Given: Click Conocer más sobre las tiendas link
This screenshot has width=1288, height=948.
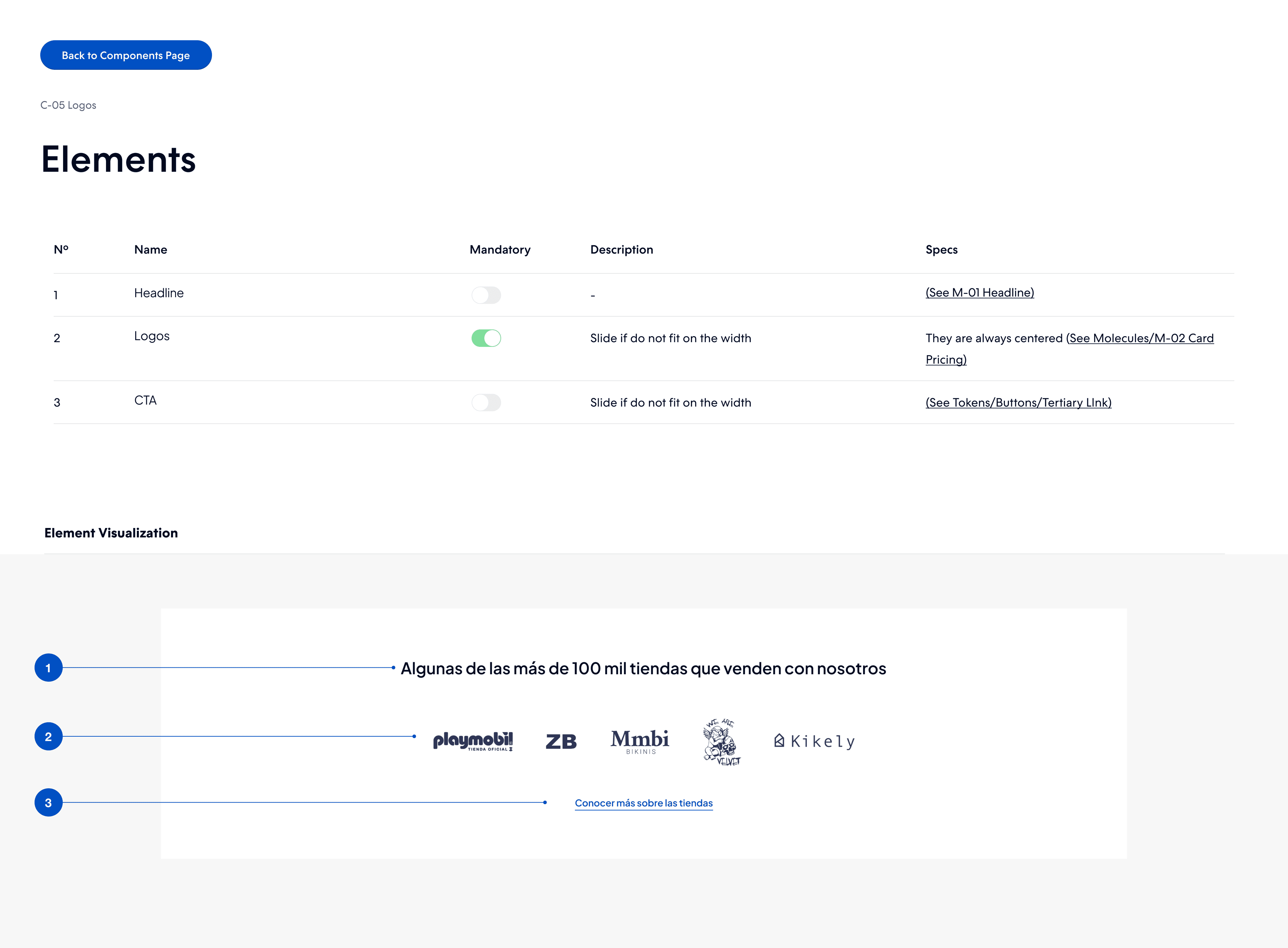Looking at the screenshot, I should pyautogui.click(x=643, y=803).
